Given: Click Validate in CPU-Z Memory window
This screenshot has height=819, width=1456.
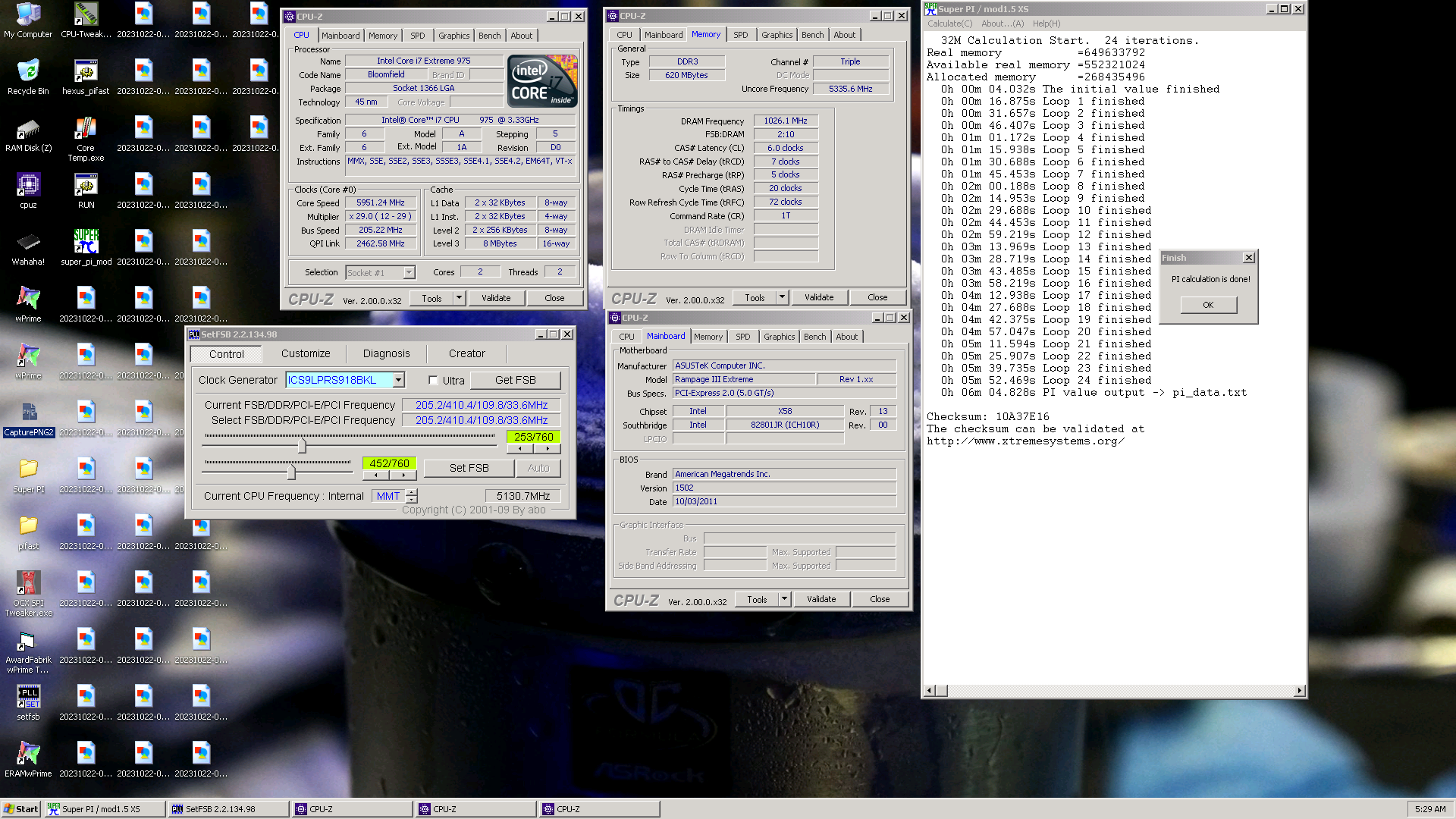Looking at the screenshot, I should click(x=819, y=297).
